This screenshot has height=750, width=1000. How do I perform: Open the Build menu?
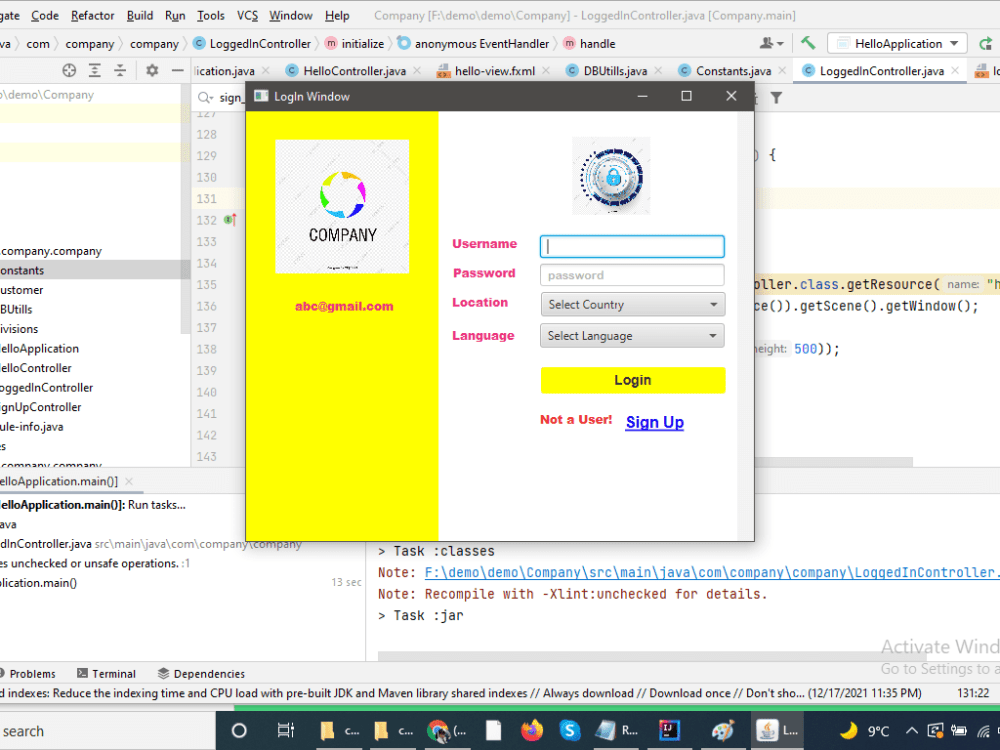click(x=140, y=15)
